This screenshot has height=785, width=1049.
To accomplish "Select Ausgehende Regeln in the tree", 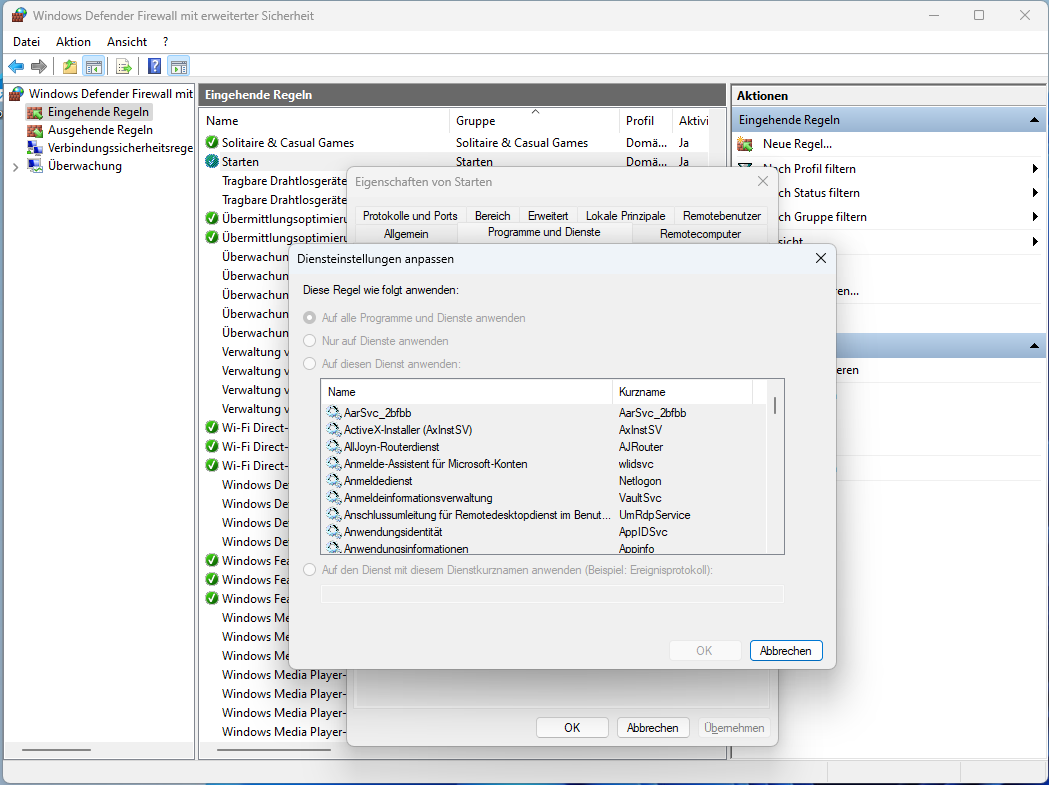I will point(100,130).
